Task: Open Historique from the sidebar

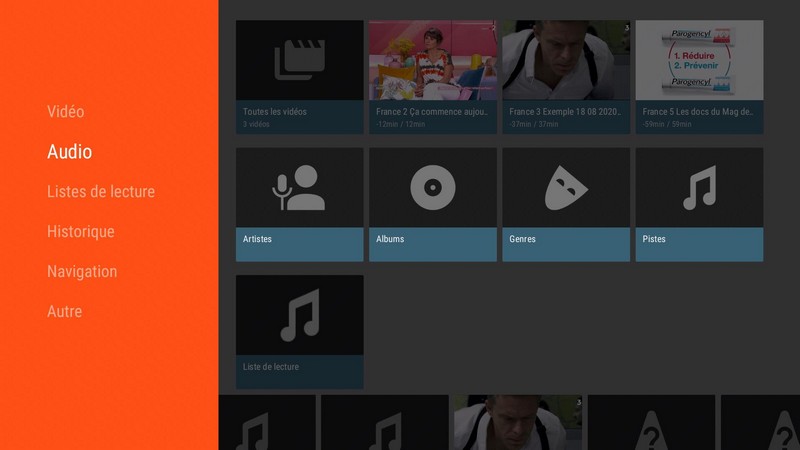Action: click(80, 232)
